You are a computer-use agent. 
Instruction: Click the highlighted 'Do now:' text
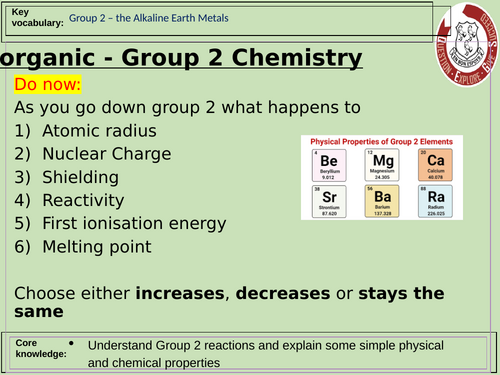click(x=48, y=84)
